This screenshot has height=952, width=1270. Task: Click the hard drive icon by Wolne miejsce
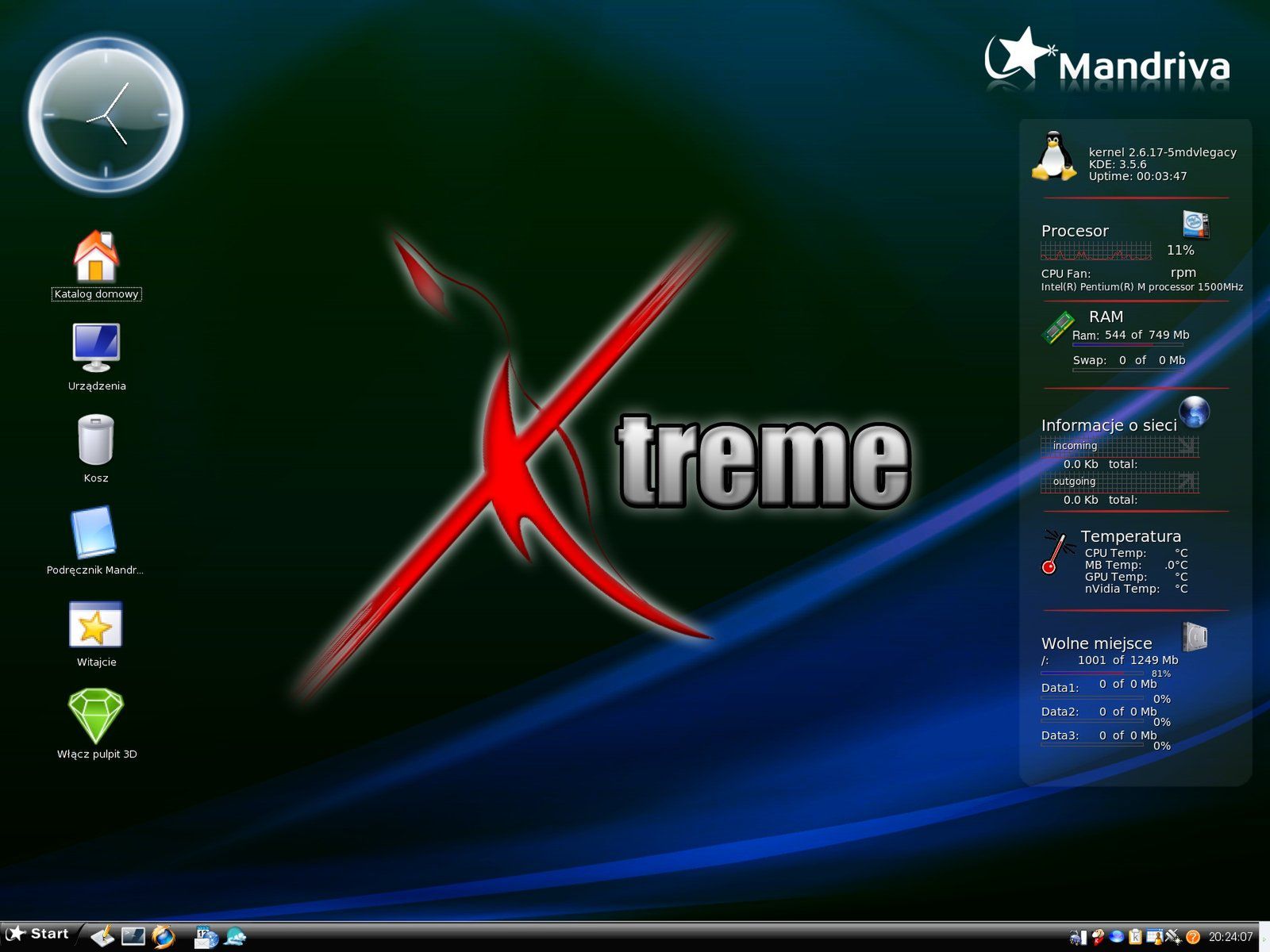coord(1195,636)
